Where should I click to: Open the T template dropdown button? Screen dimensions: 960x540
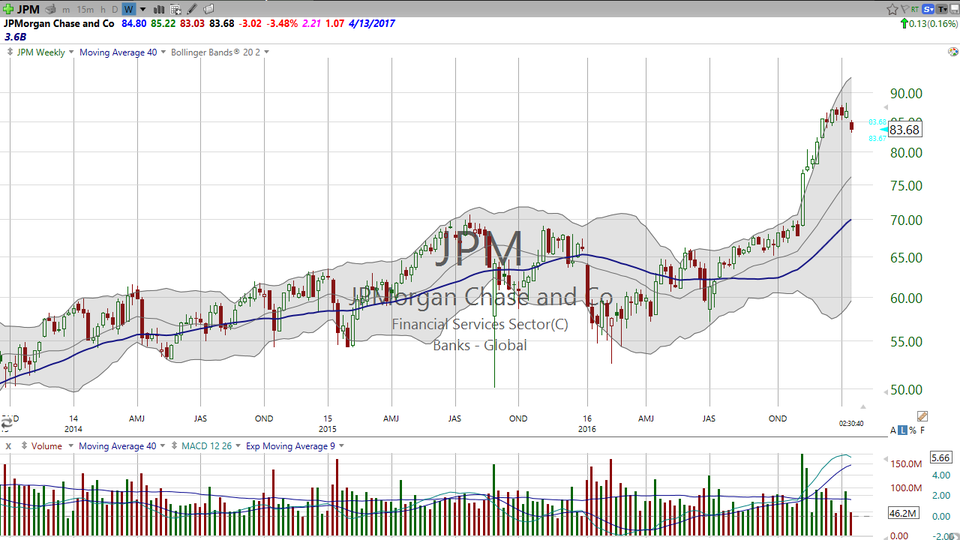[x=942, y=9]
